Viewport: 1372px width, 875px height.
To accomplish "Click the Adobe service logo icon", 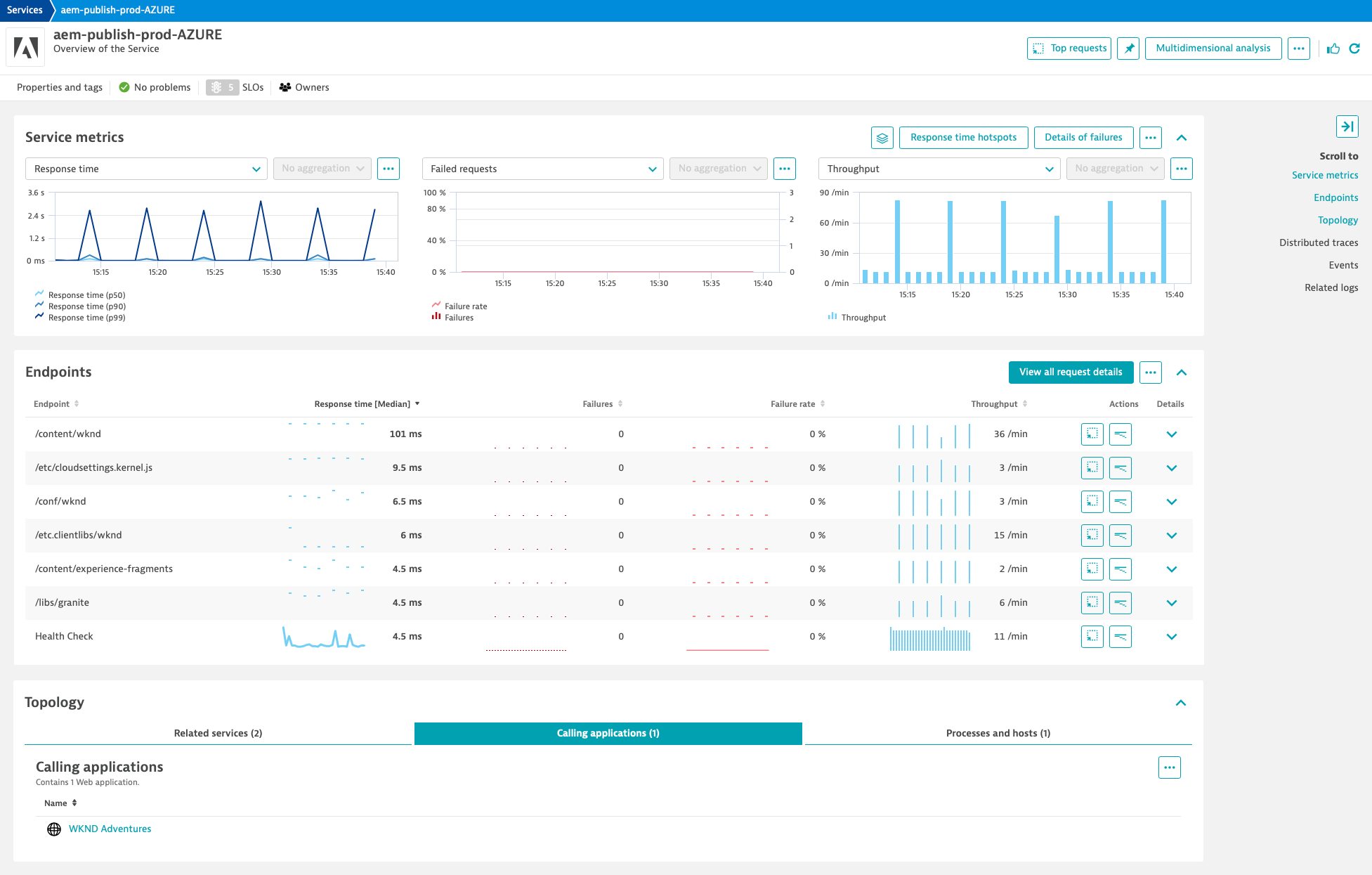I will click(x=25, y=46).
